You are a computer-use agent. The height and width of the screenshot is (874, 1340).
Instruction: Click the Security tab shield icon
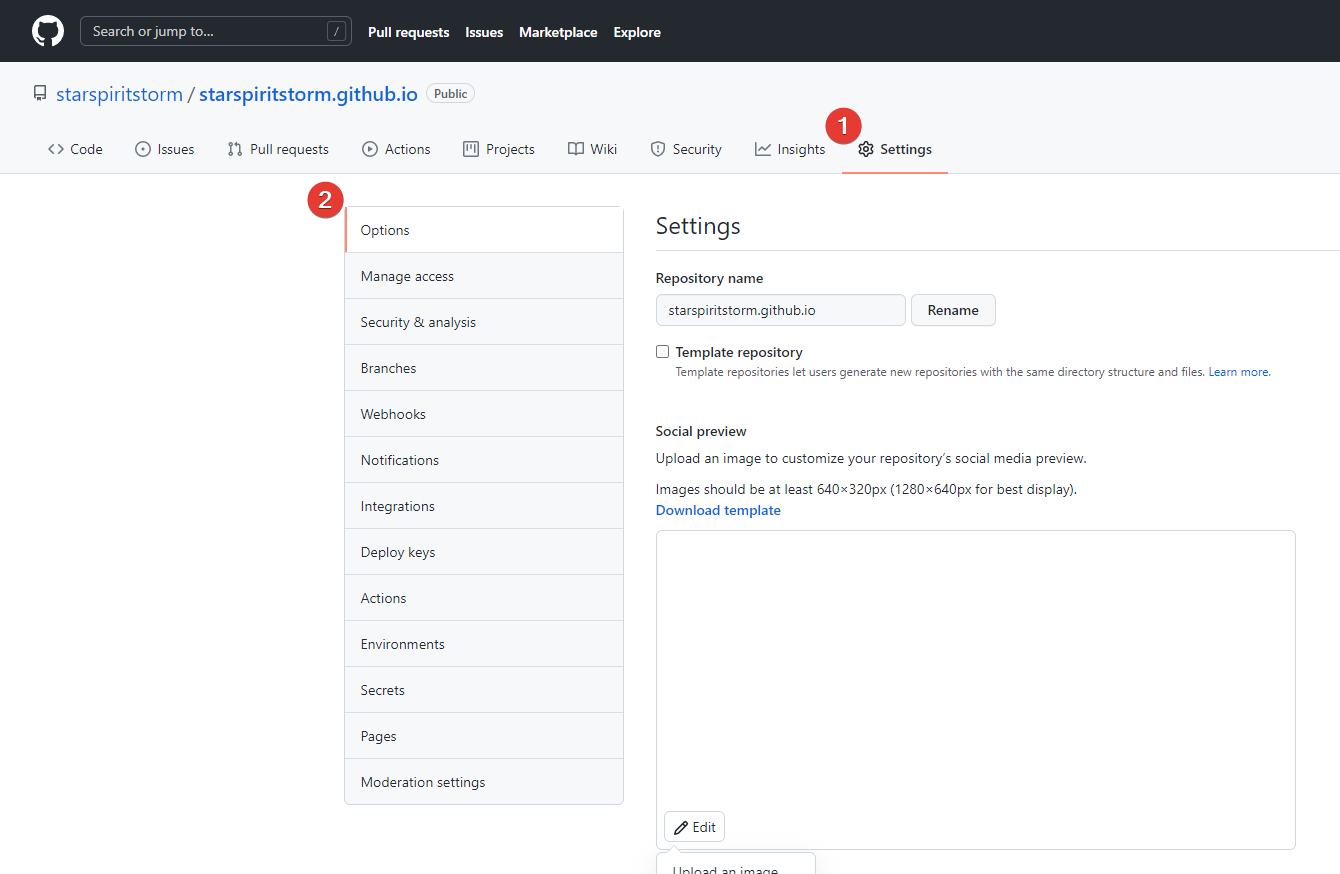click(658, 149)
